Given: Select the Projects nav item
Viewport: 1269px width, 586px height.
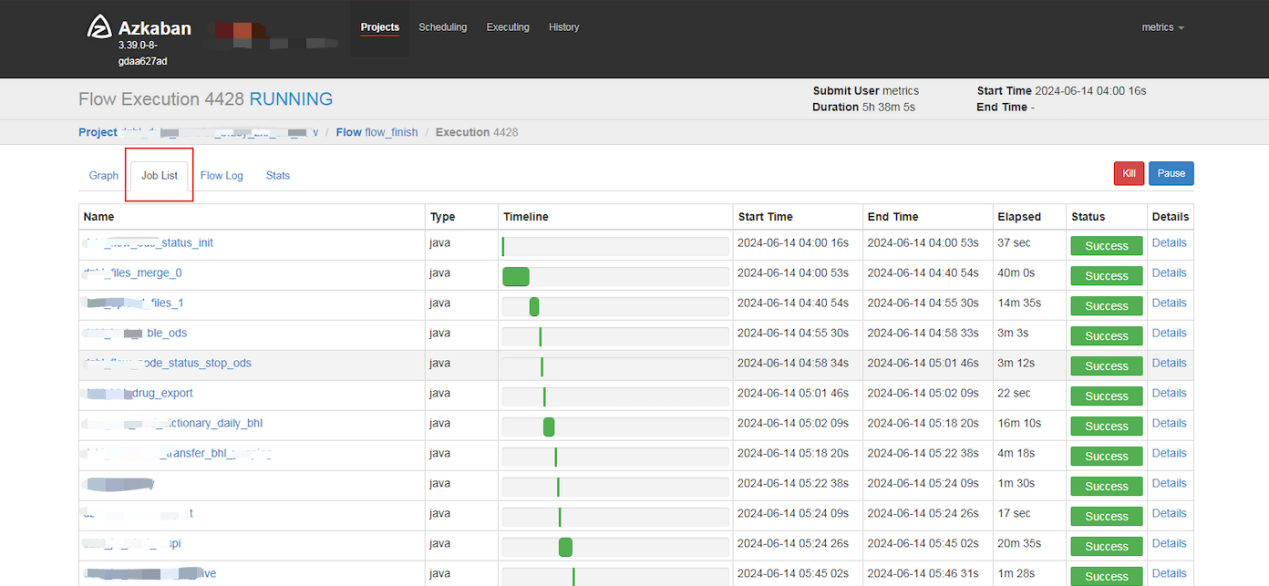Looking at the screenshot, I should pos(380,27).
